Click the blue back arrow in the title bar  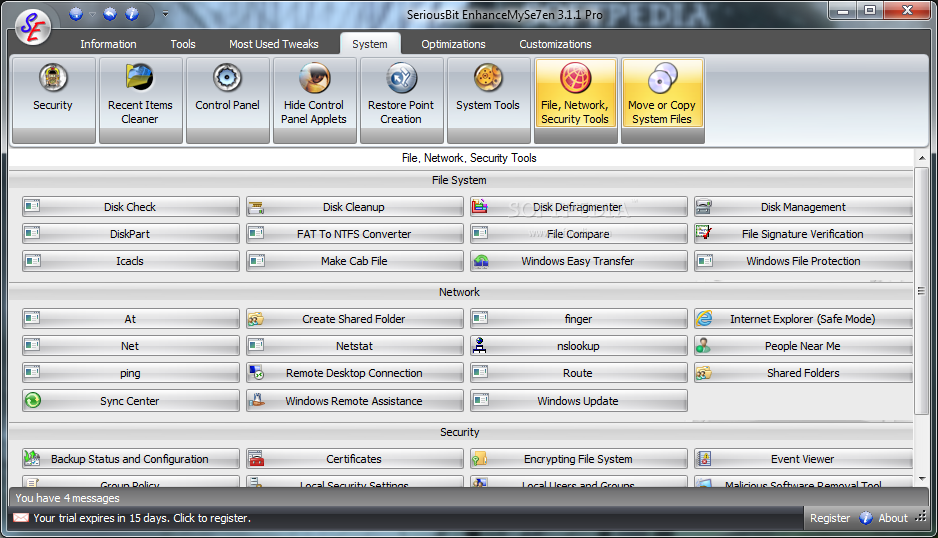109,14
